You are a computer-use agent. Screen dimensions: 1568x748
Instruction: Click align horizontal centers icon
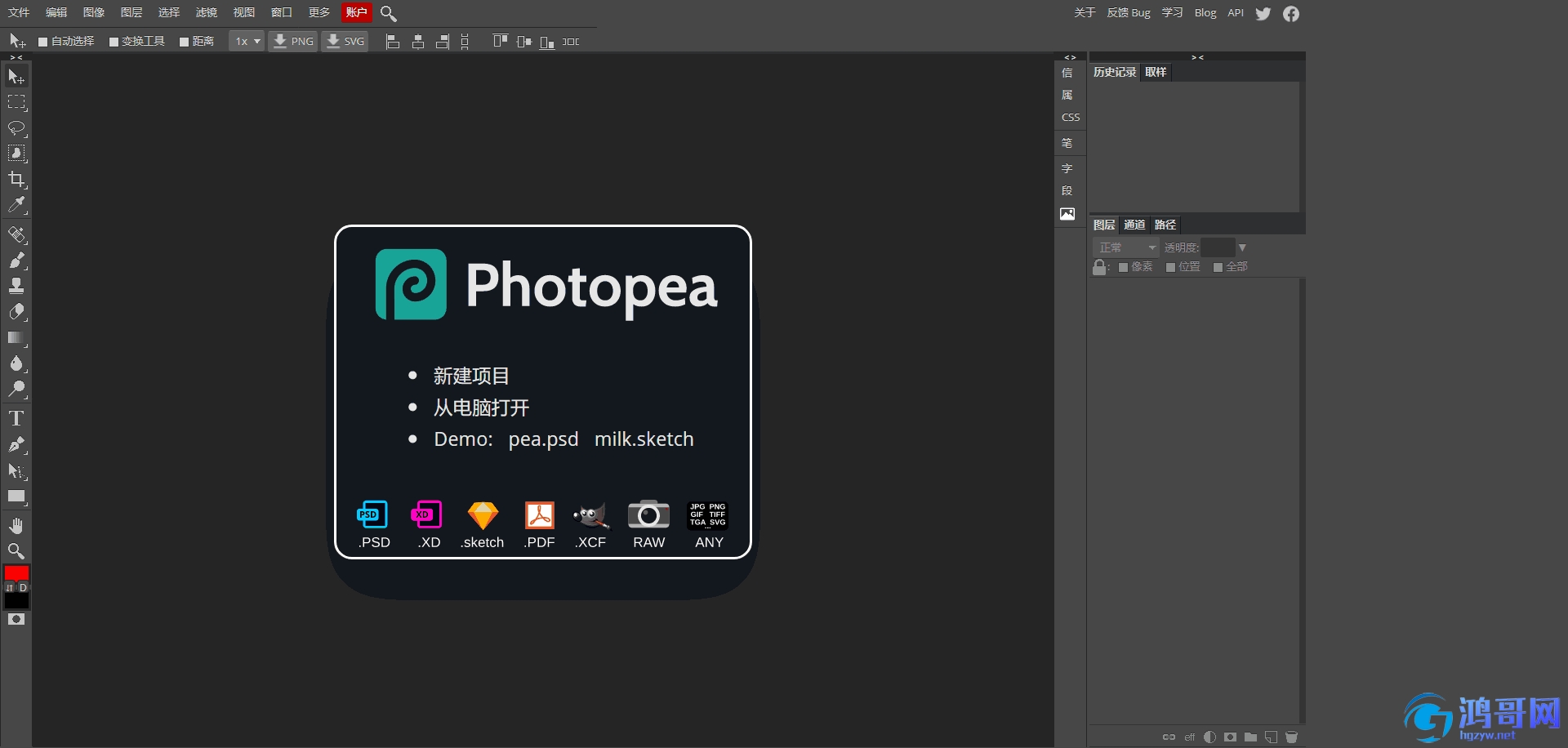point(418,42)
